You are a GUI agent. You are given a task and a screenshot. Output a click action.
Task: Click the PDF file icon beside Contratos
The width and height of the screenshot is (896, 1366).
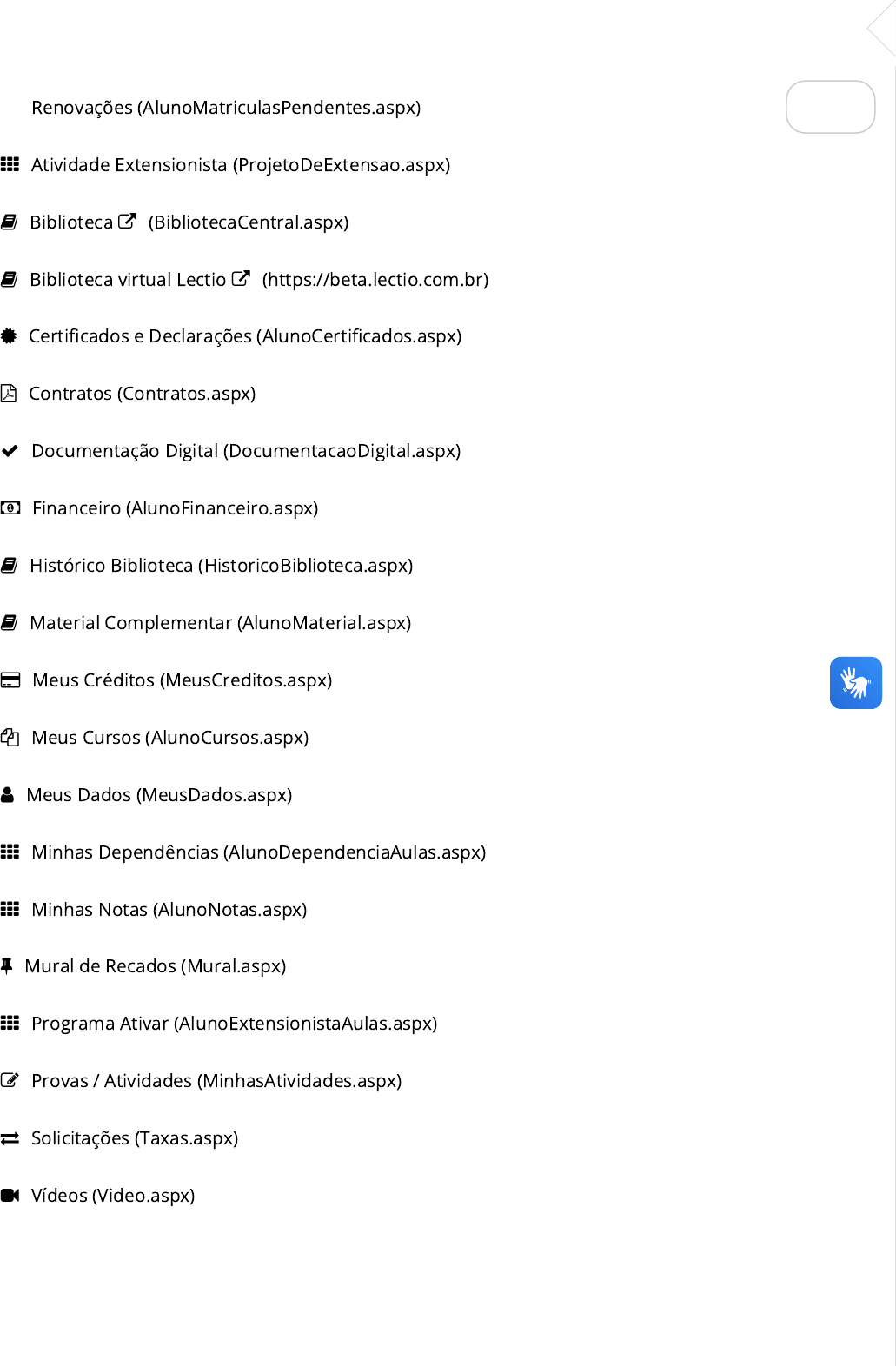(x=9, y=393)
